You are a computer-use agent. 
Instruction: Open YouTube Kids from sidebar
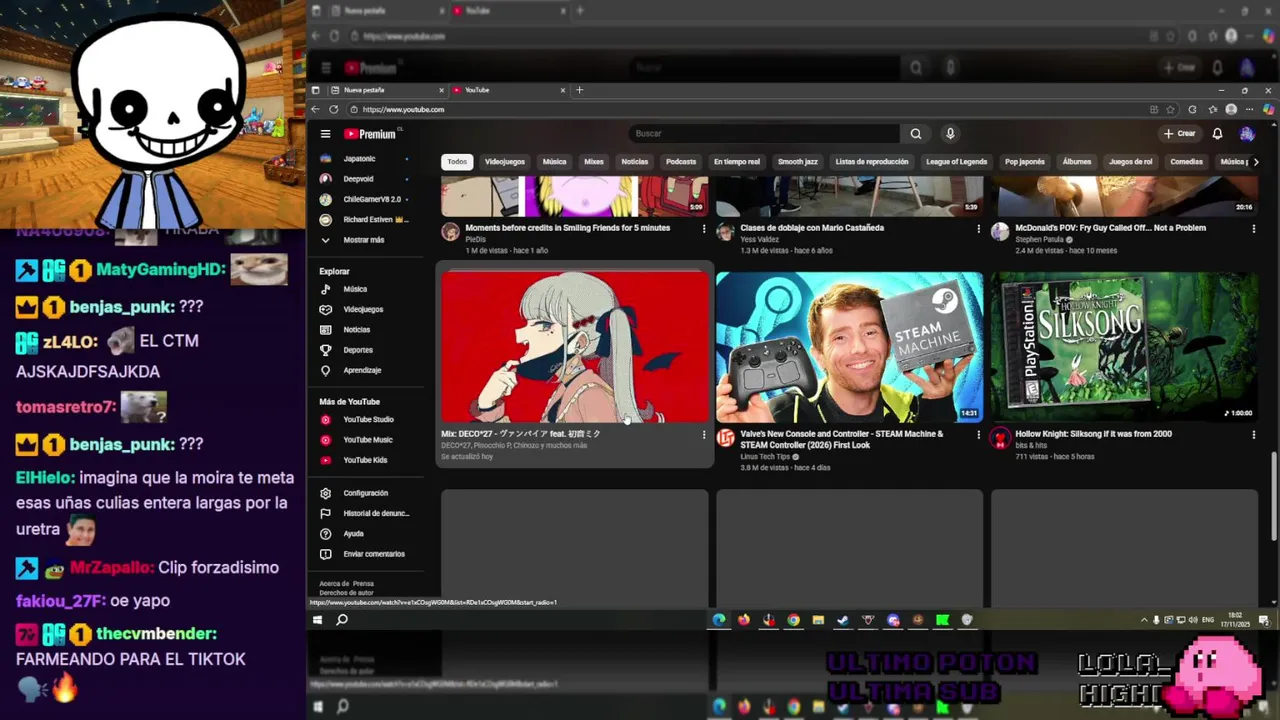point(365,460)
